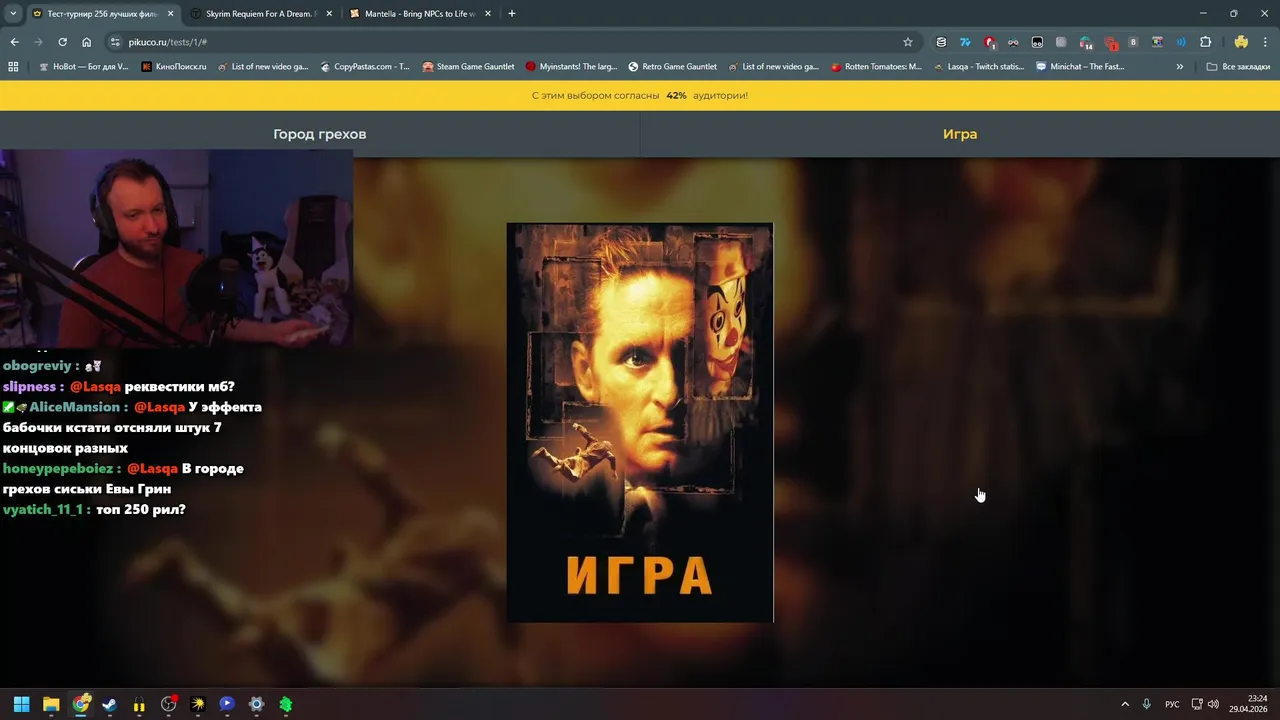1280x720 pixels.
Task: Click the microphone tray icon
Action: click(1147, 704)
